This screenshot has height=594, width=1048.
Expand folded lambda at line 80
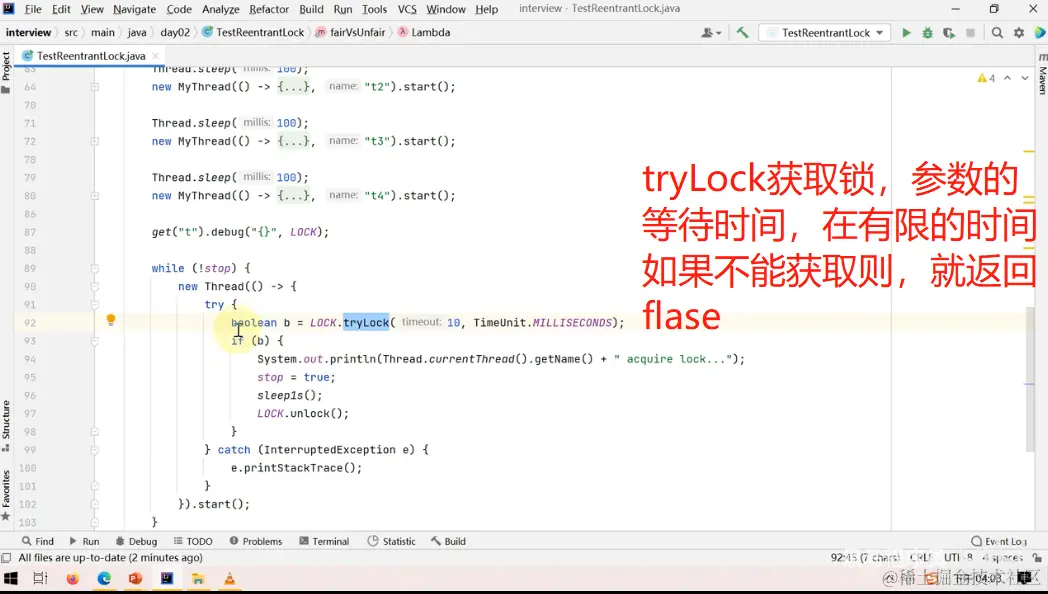[95, 196]
